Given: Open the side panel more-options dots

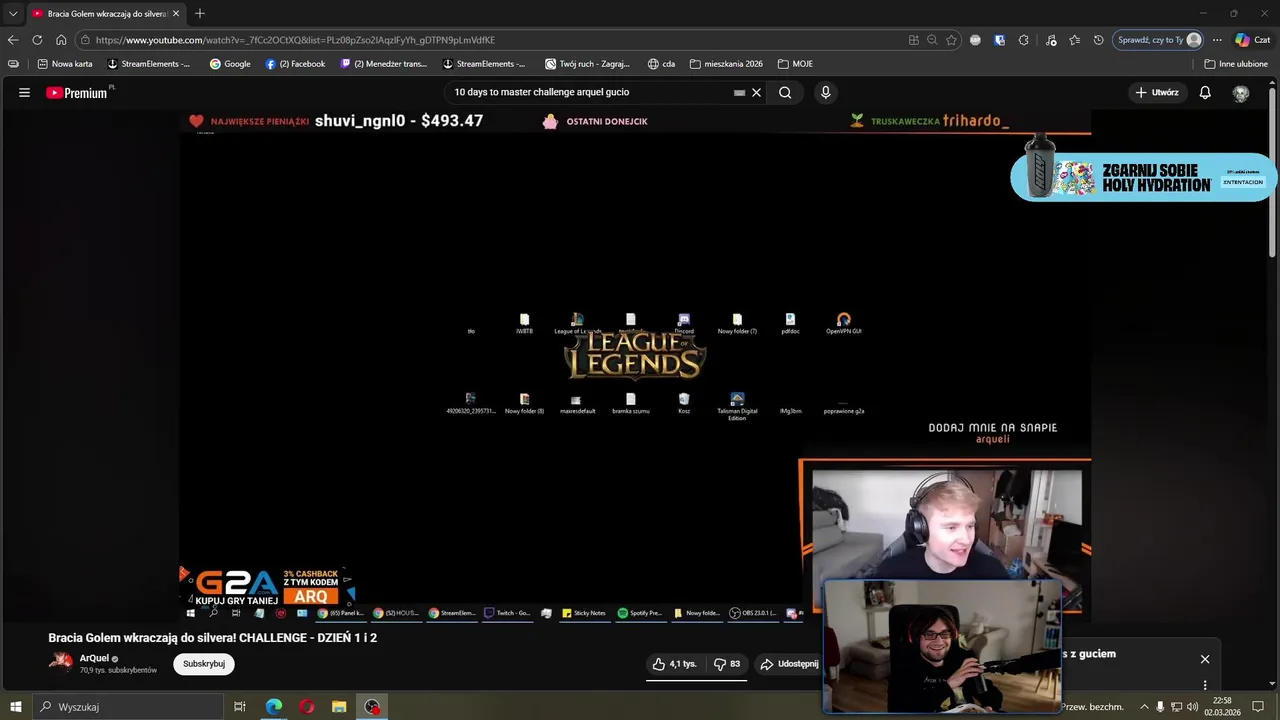Looking at the screenshot, I should [x=1205, y=685].
